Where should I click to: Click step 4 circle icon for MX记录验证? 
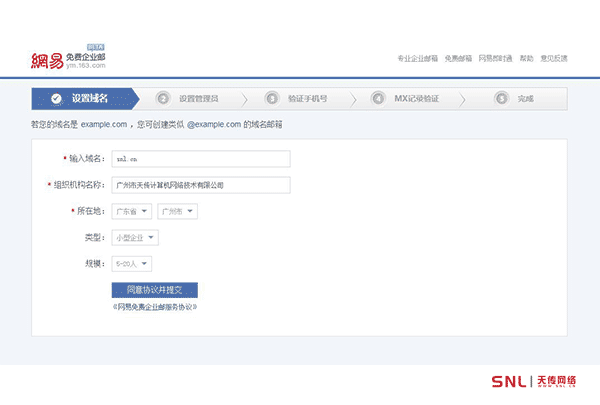point(378,99)
